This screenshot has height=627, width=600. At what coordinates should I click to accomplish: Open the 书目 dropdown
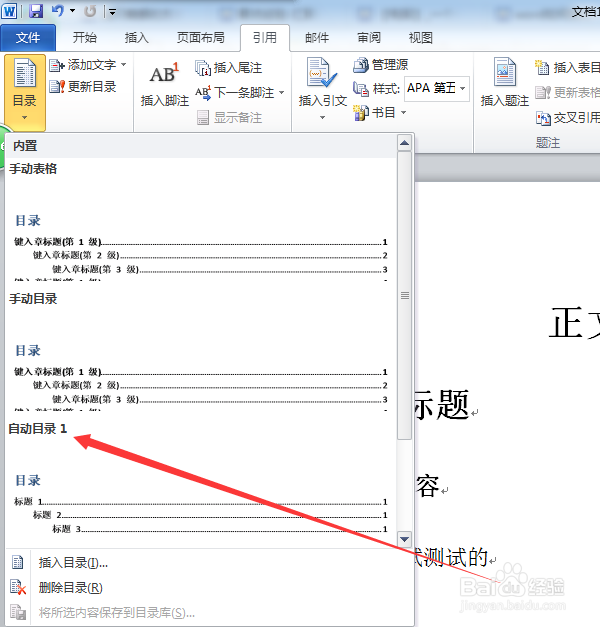pos(380,113)
